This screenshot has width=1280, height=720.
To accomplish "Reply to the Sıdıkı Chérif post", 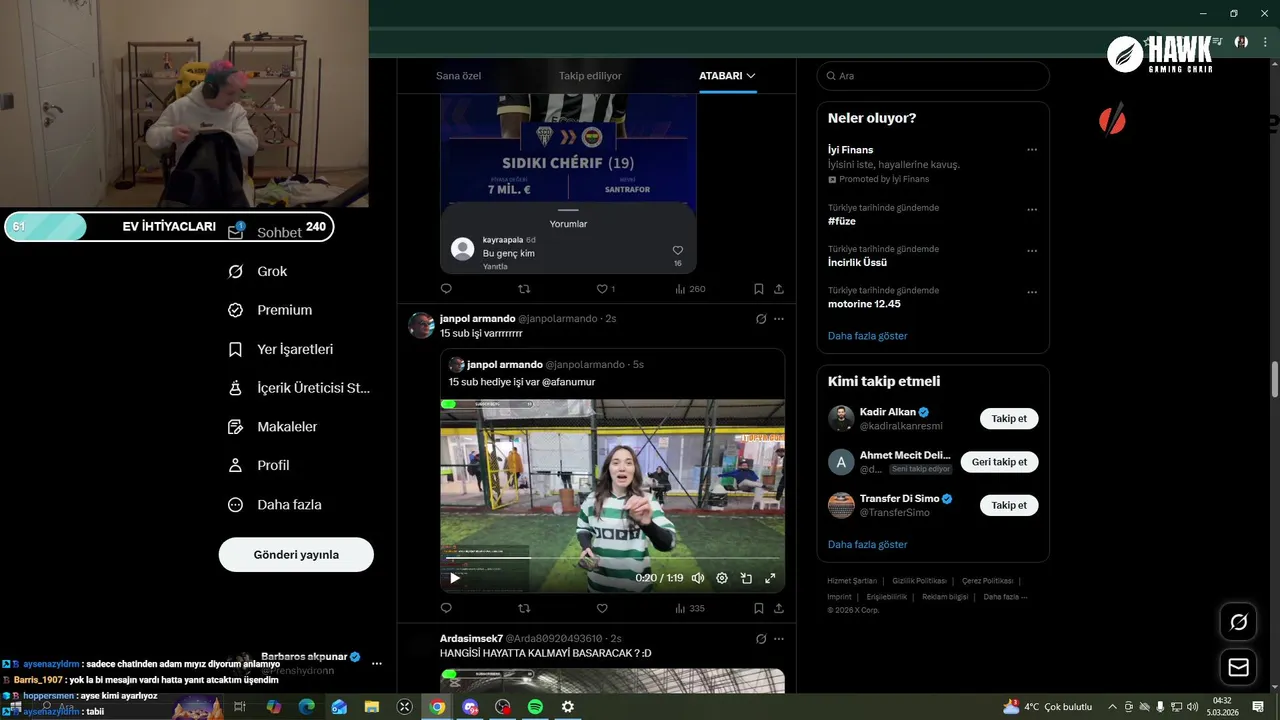I will (446, 289).
